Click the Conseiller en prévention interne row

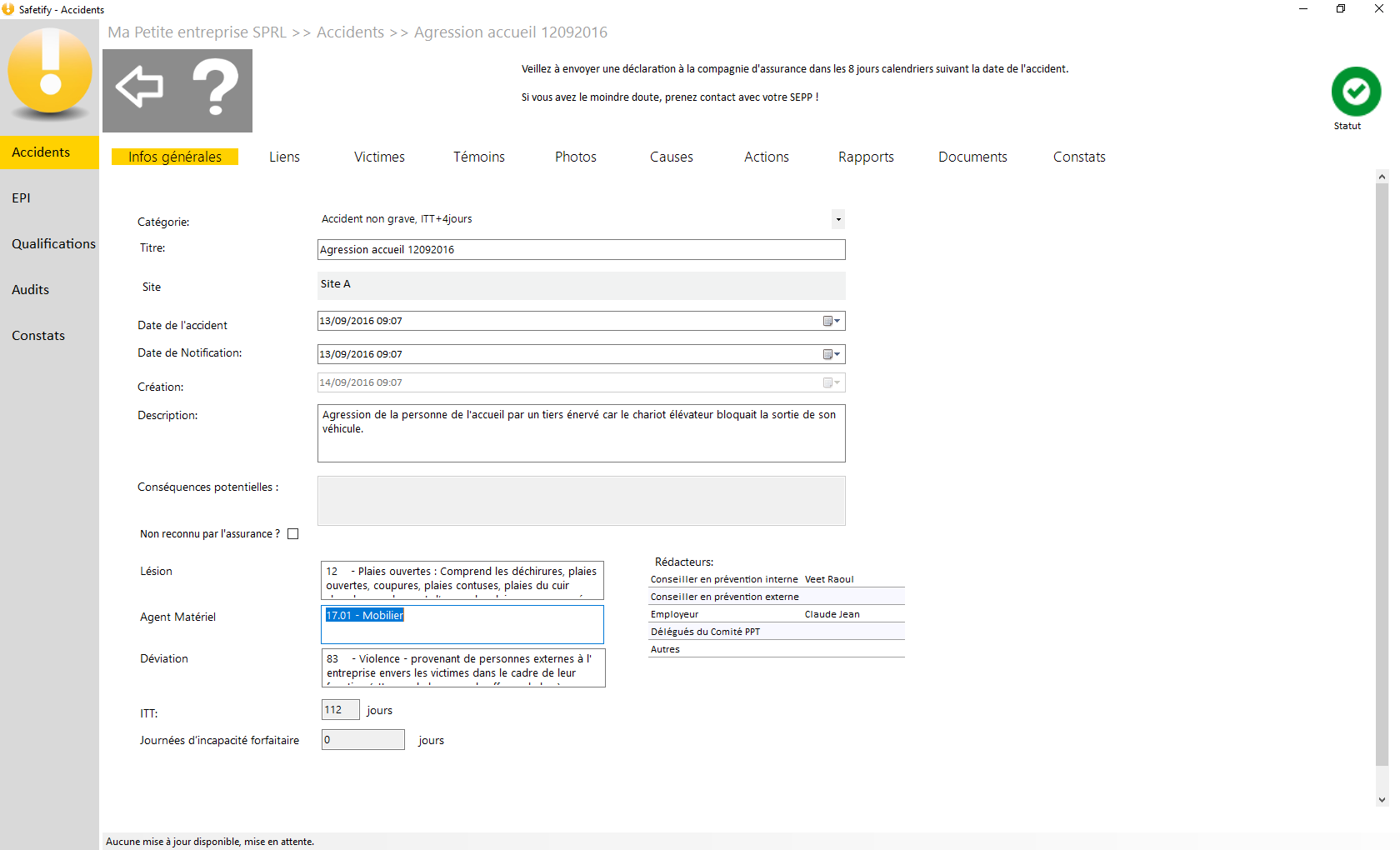(x=777, y=579)
